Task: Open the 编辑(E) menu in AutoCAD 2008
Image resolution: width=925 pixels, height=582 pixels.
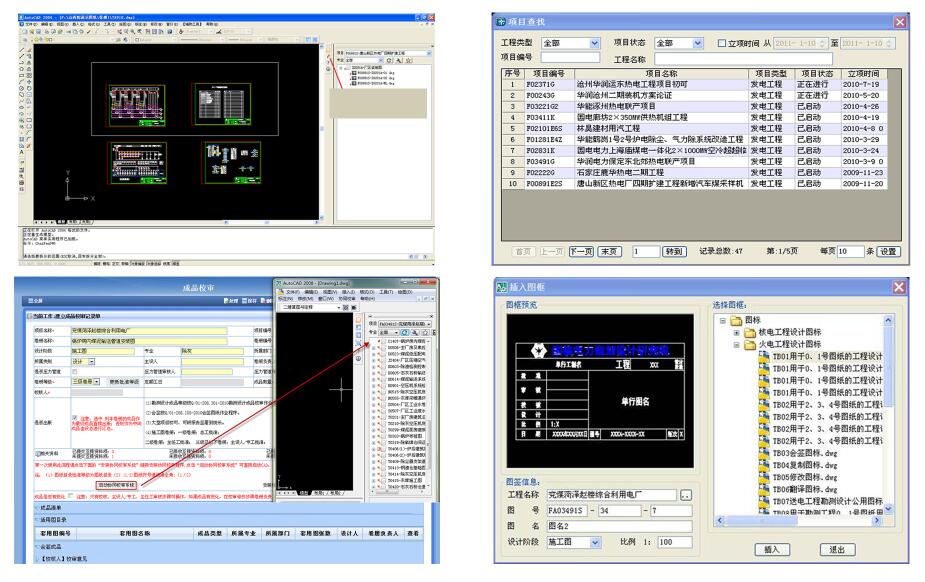Action: pyautogui.click(x=311, y=292)
